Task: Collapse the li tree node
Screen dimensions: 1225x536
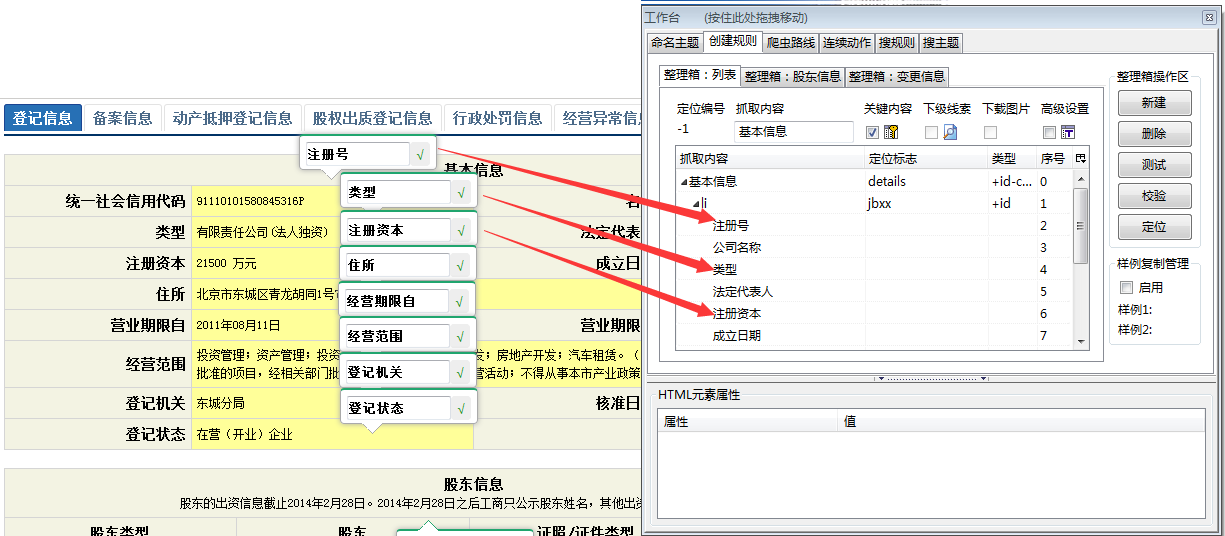Action: (696, 204)
